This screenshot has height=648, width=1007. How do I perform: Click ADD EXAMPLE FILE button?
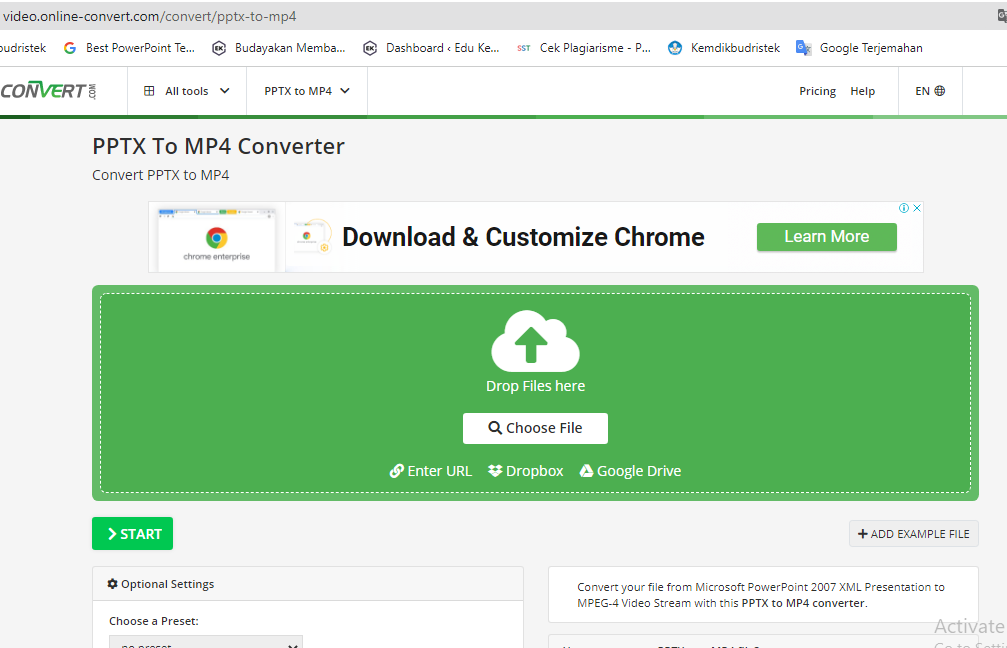(x=913, y=534)
